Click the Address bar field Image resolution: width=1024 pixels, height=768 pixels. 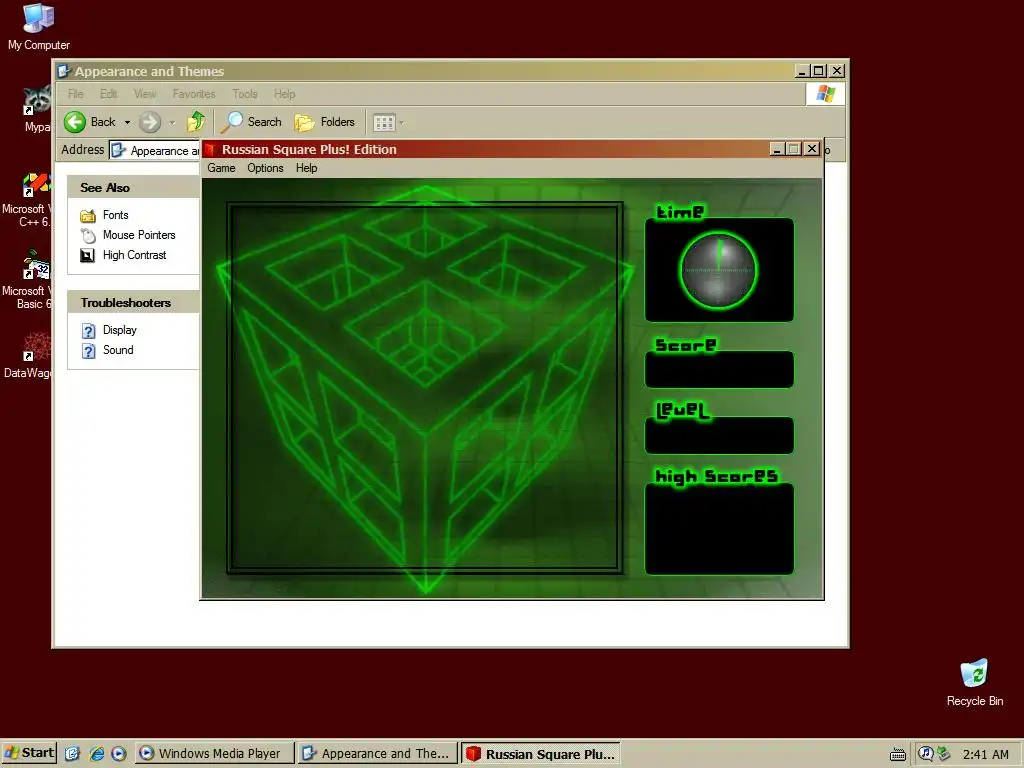tap(155, 150)
